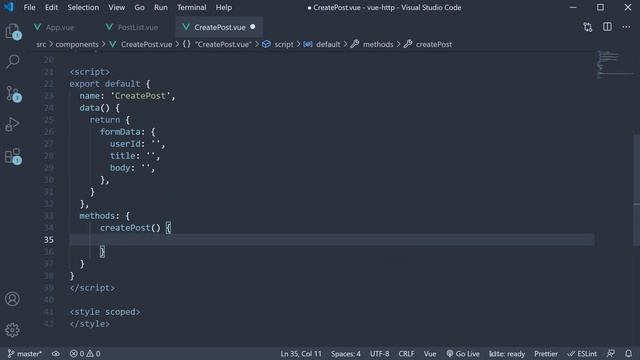Click 'export default' on line 22
The height and width of the screenshot is (360, 640).
[x=105, y=84]
